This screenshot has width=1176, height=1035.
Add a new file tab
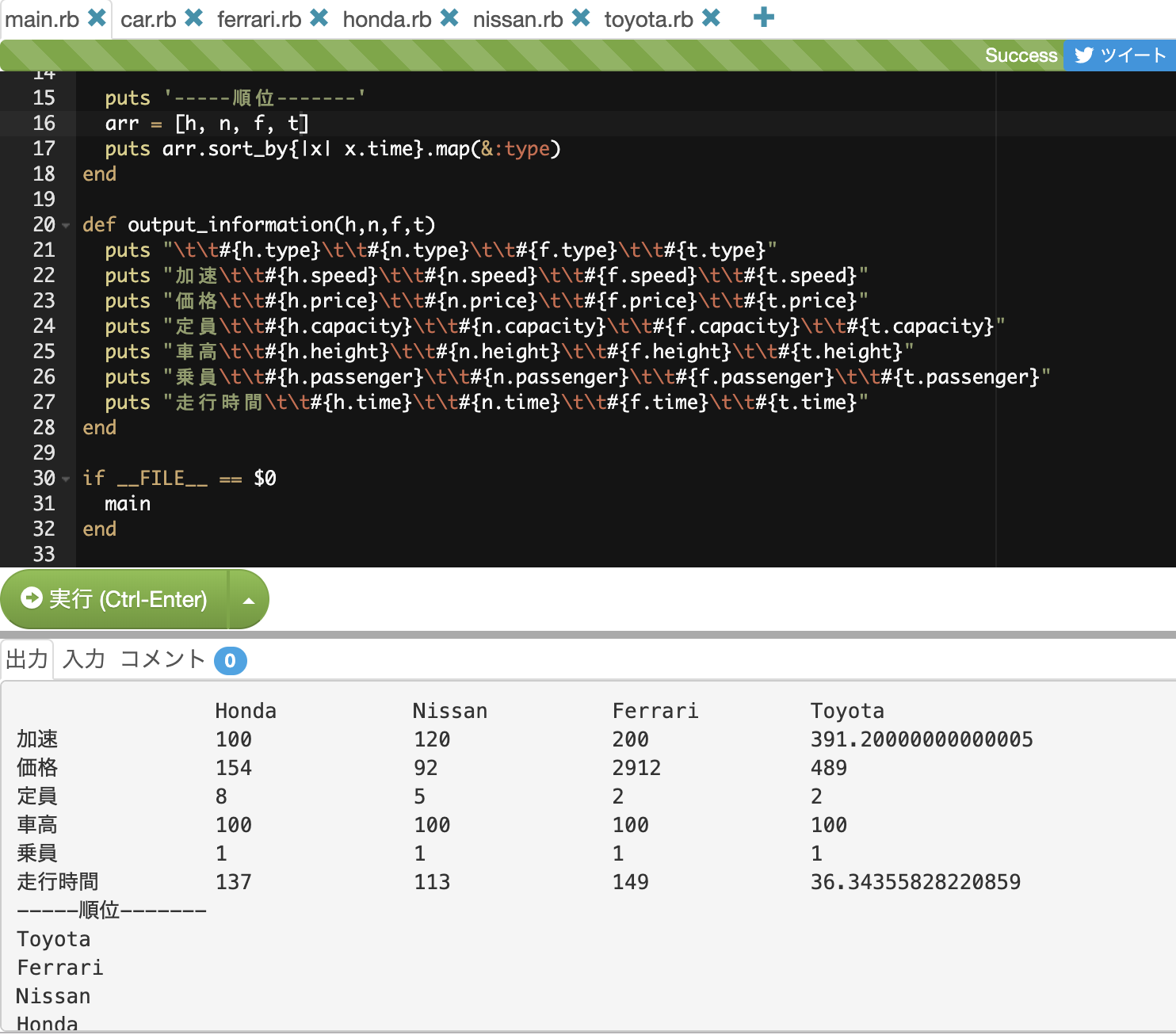pyautogui.click(x=764, y=17)
